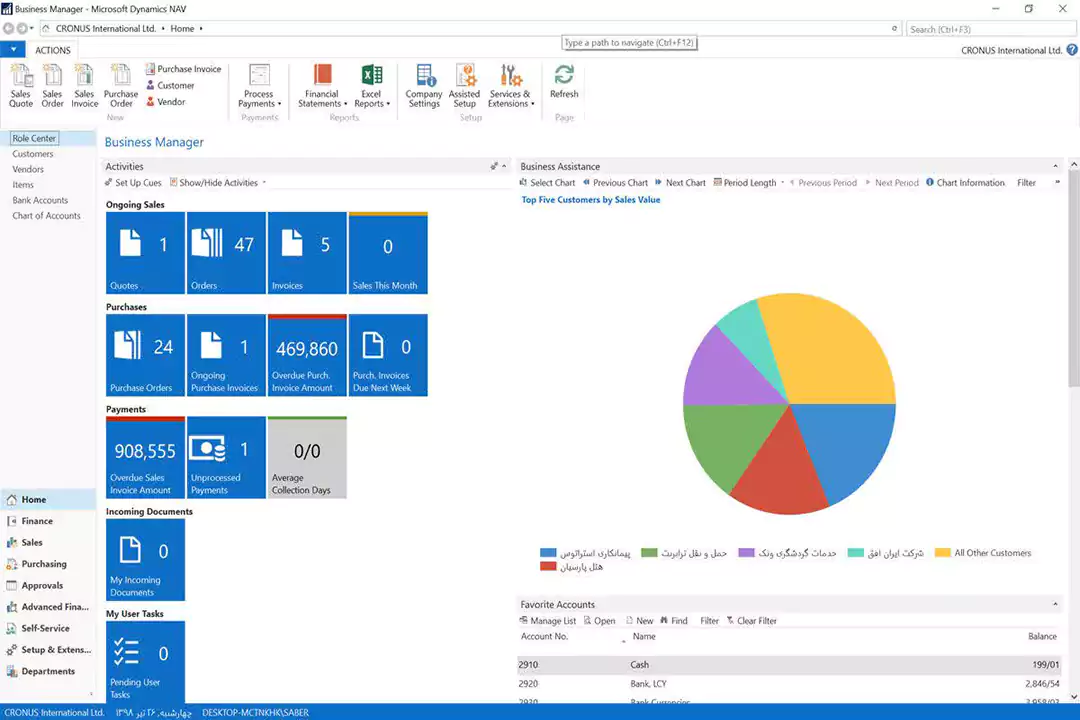Screen dimensions: 1080x720
Task: Open the help question mark icon
Action: (1072, 50)
